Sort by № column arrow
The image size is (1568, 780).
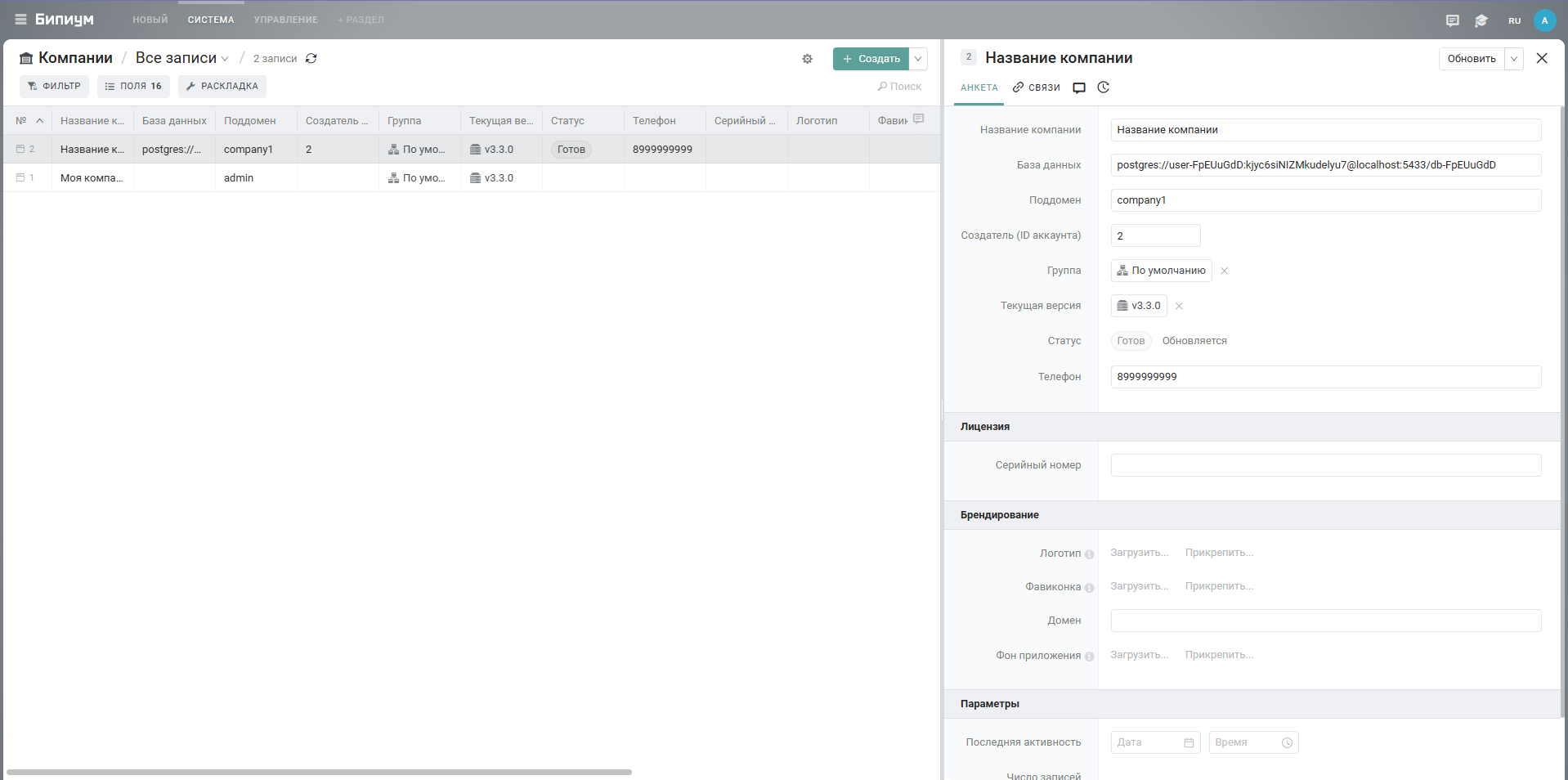click(x=39, y=120)
